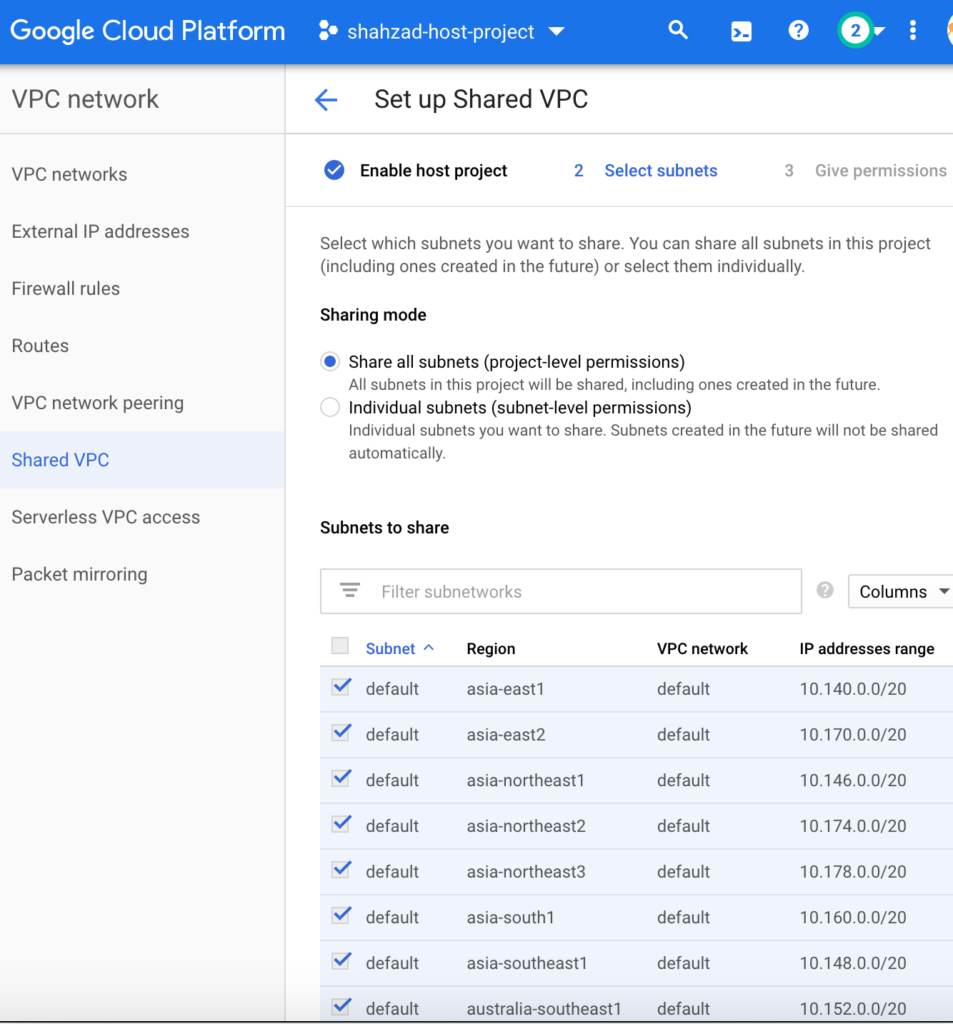Click the VPC network column header
Viewport: 953px width, 1024px height.
[x=702, y=648]
